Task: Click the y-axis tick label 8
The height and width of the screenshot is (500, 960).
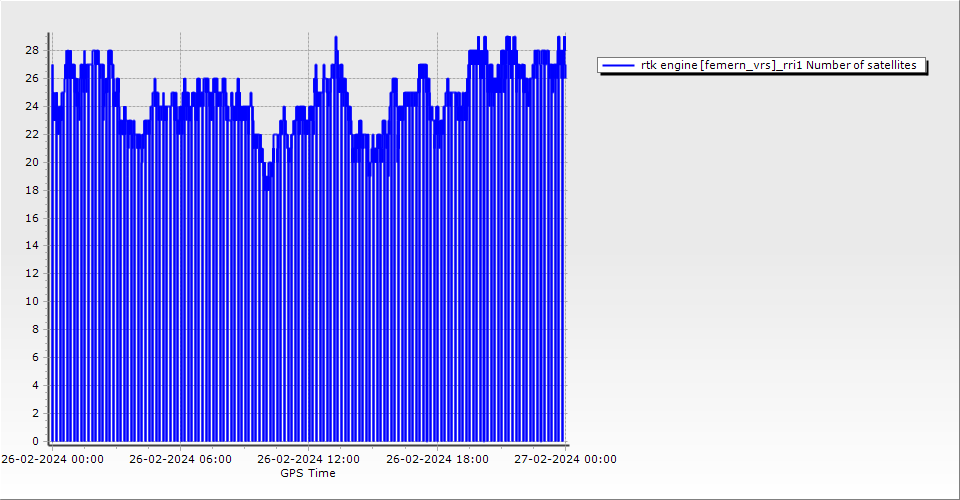Action: click(35, 329)
